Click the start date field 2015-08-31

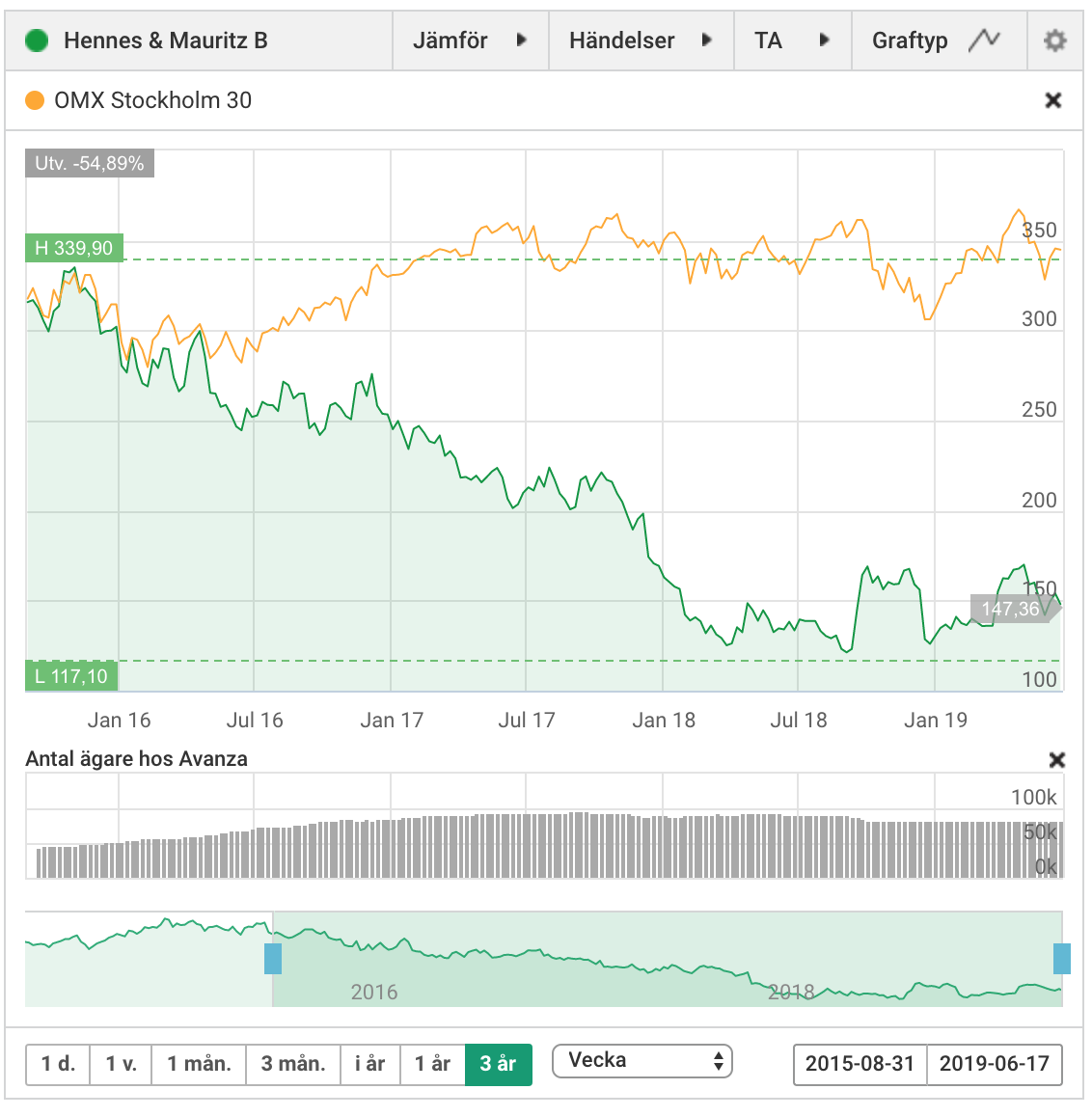point(860,1064)
